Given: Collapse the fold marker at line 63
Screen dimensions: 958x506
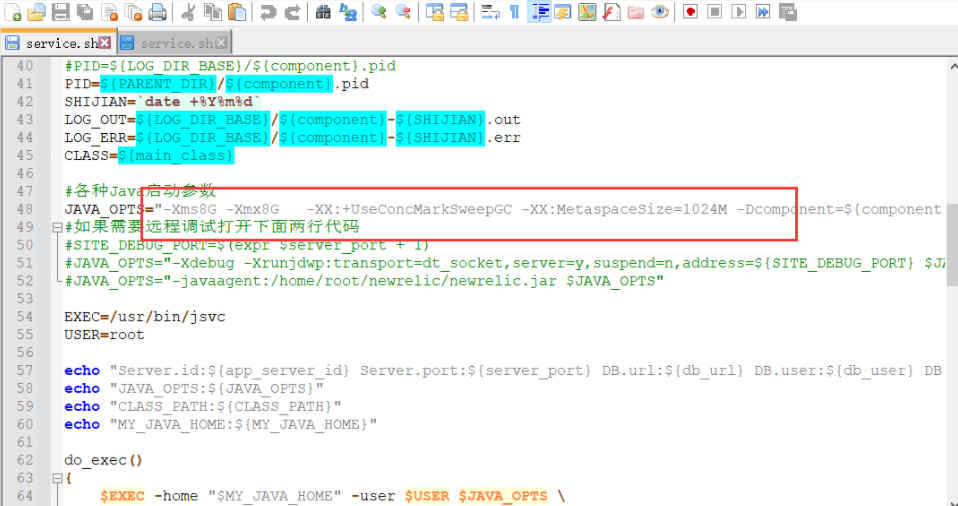Looking at the screenshot, I should [56, 479].
